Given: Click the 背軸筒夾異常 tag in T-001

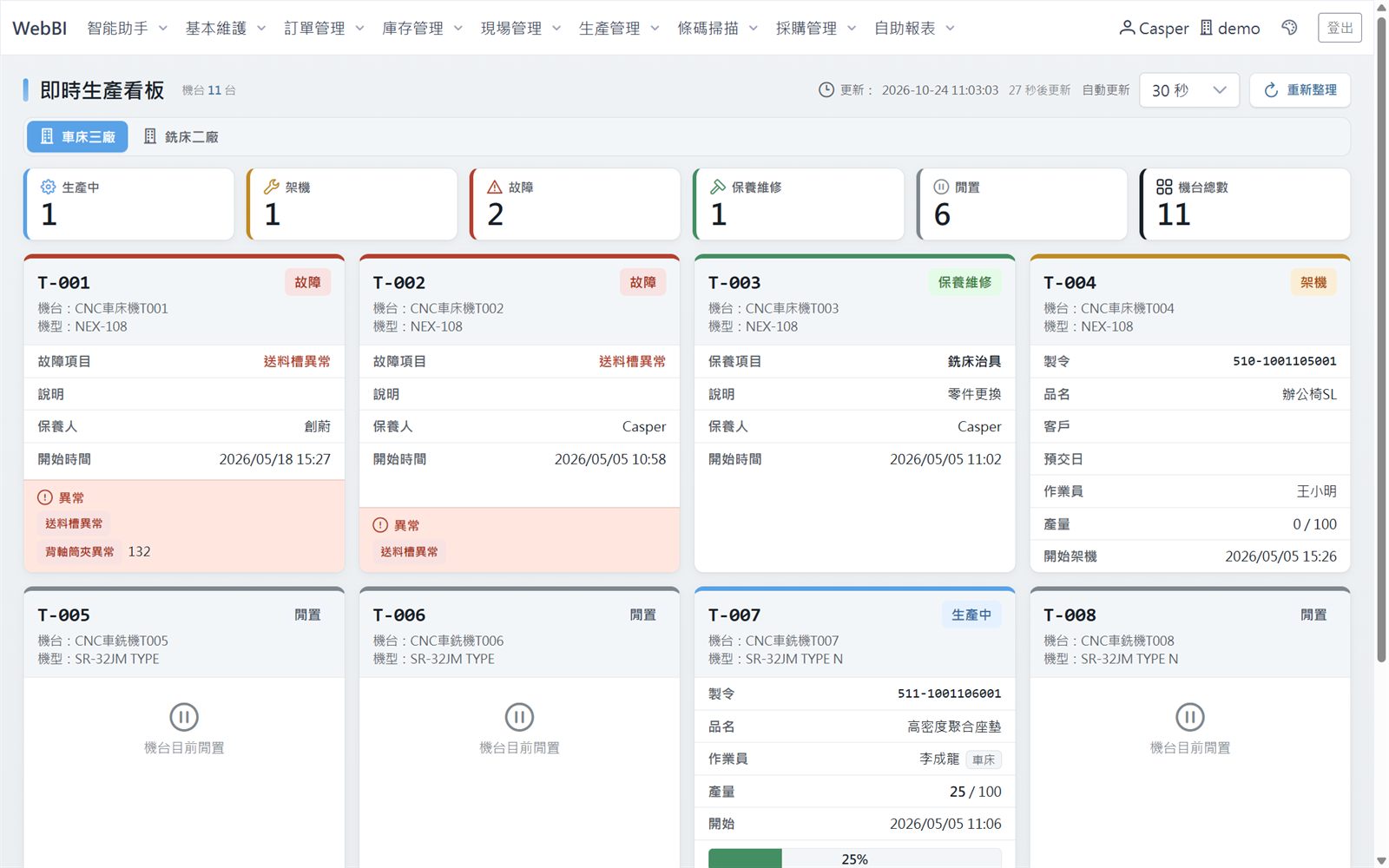Looking at the screenshot, I should 80,551.
